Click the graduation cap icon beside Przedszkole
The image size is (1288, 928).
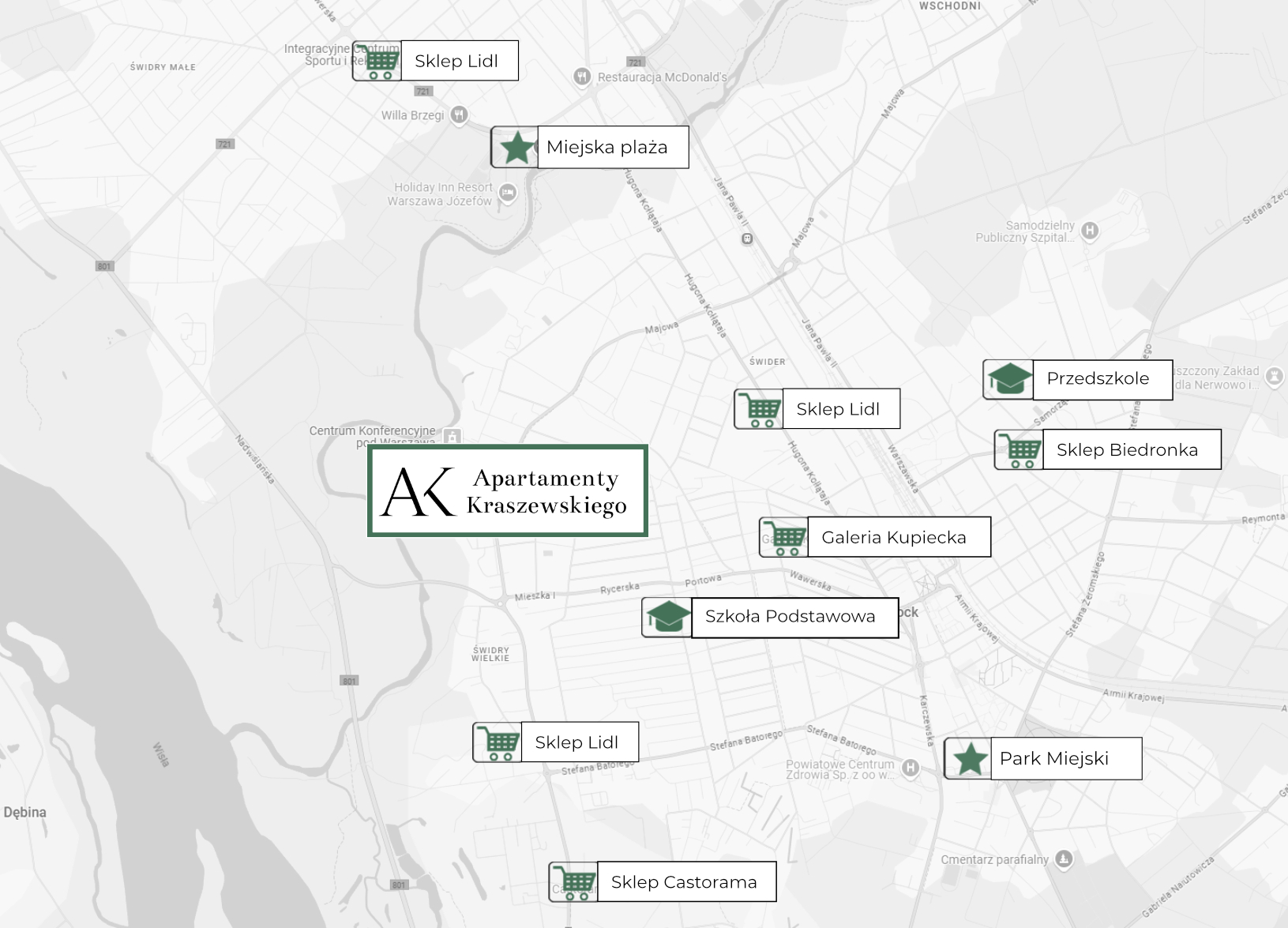1008,379
